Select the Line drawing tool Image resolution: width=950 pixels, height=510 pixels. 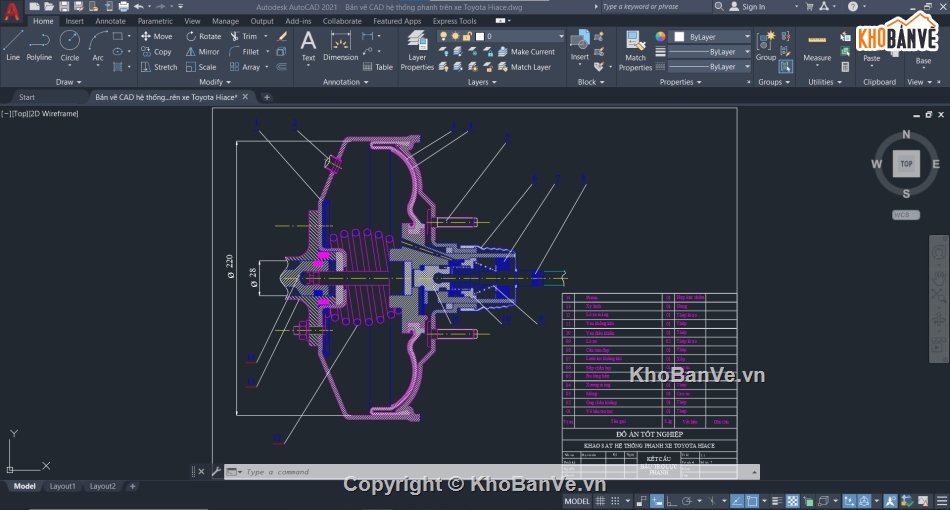point(13,45)
